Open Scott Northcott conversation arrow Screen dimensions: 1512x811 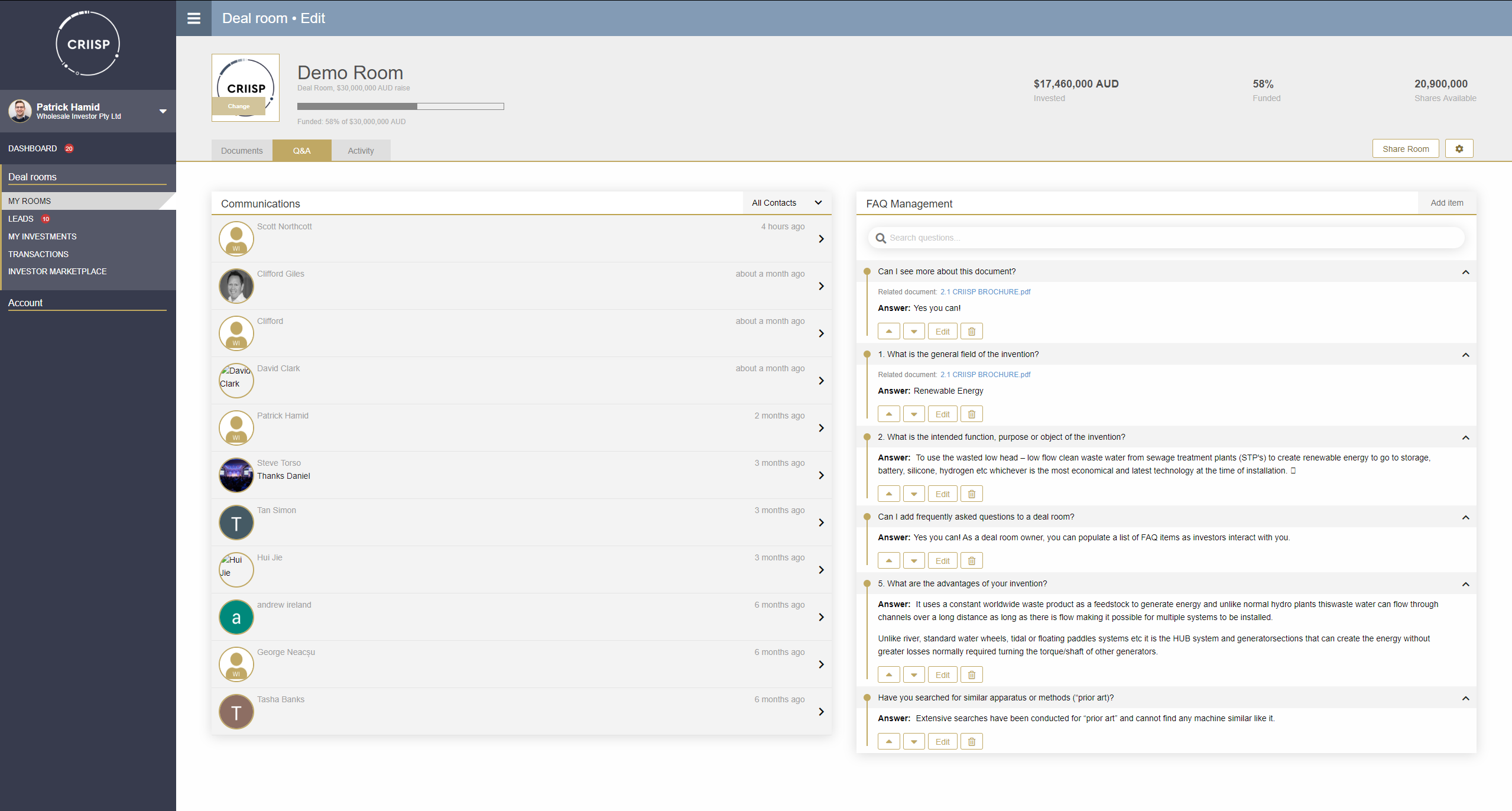click(821, 239)
